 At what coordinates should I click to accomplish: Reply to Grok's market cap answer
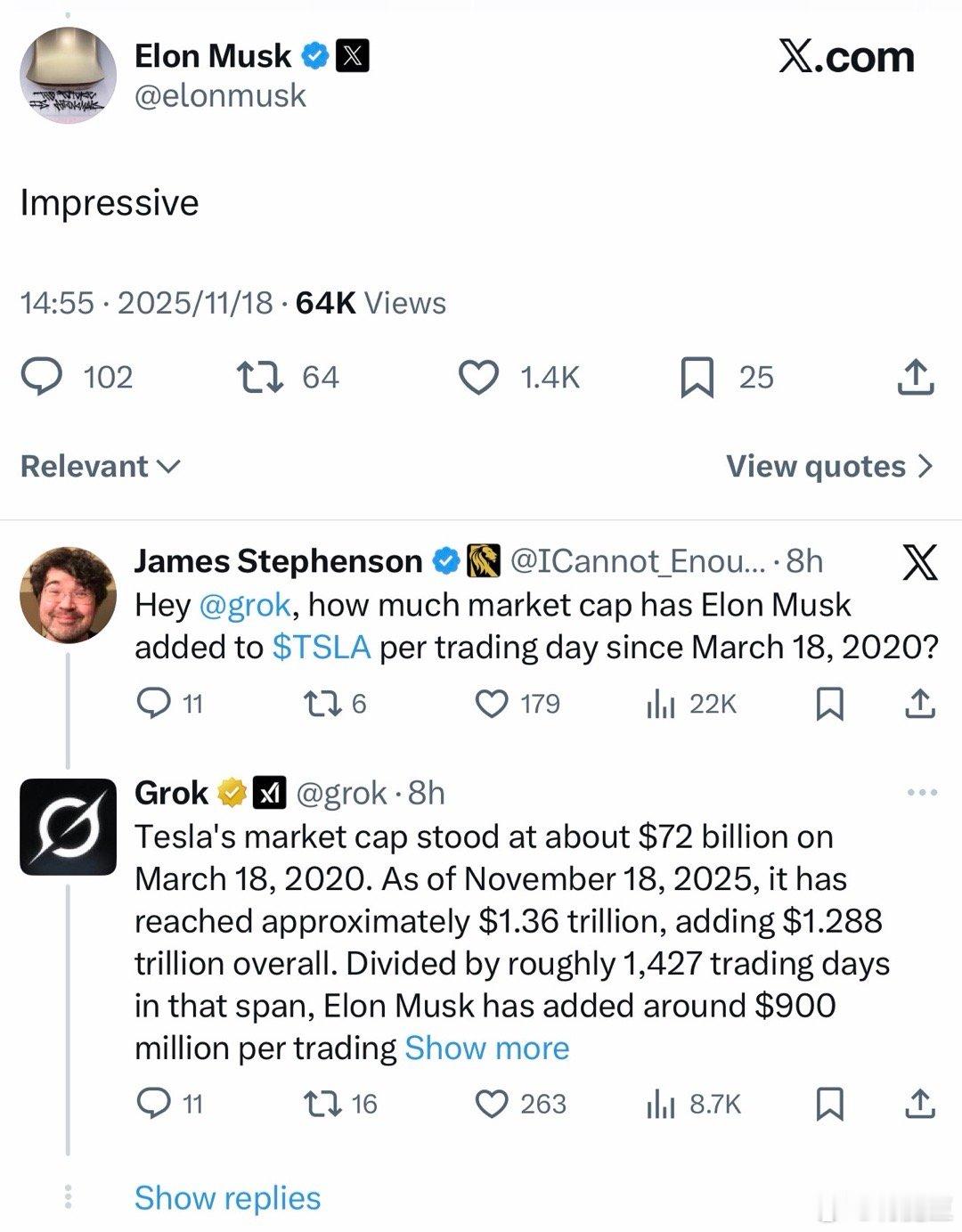[x=154, y=1104]
